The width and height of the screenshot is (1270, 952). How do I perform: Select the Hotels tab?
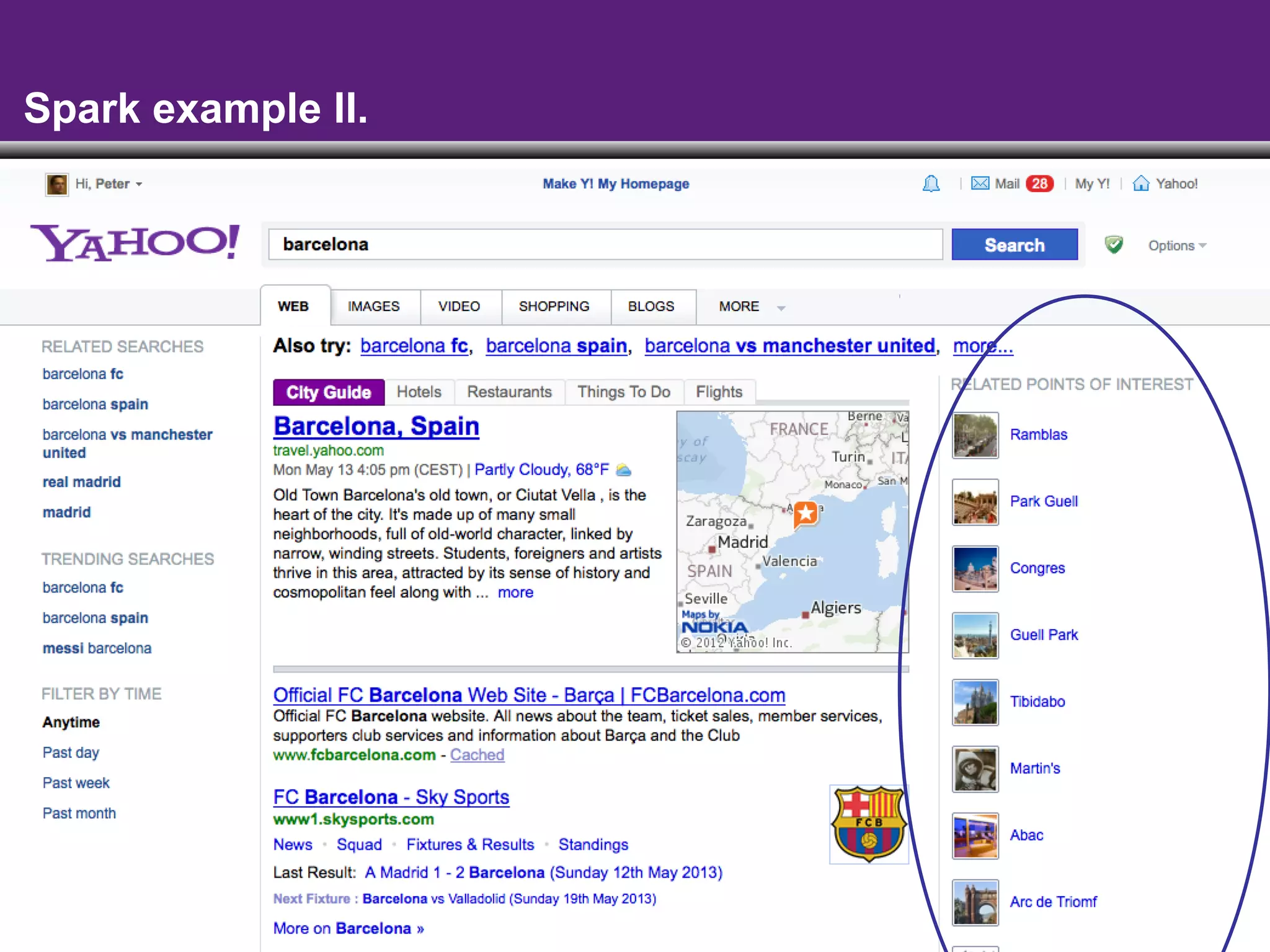pos(419,392)
